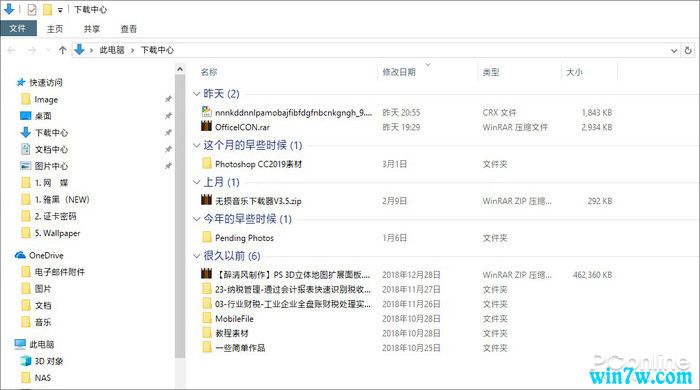Click the 图片中心 picture icon in sidebar
Screen dimensions: 700x390
tap(25, 166)
